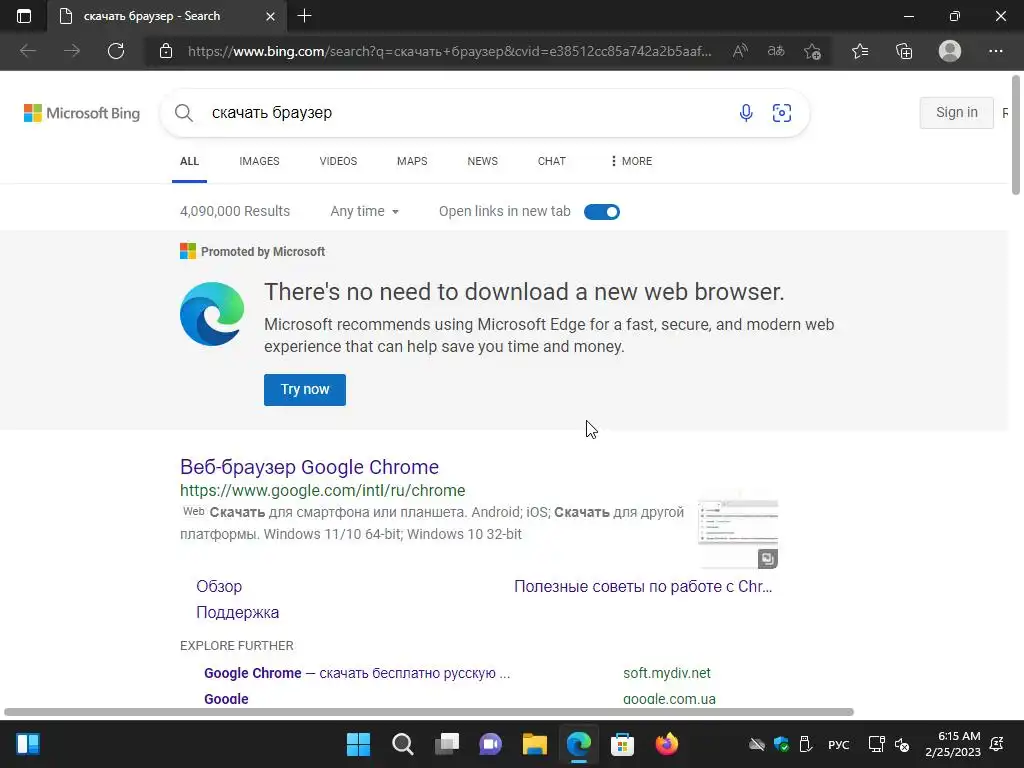This screenshot has height=768, width=1024.
Task: Start voice search with microphone icon
Action: (x=746, y=113)
